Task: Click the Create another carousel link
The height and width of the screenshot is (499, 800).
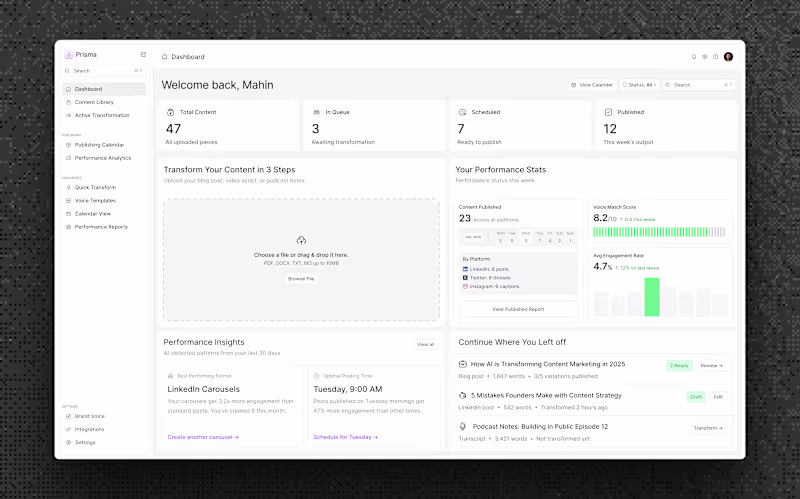Action: pos(203,437)
